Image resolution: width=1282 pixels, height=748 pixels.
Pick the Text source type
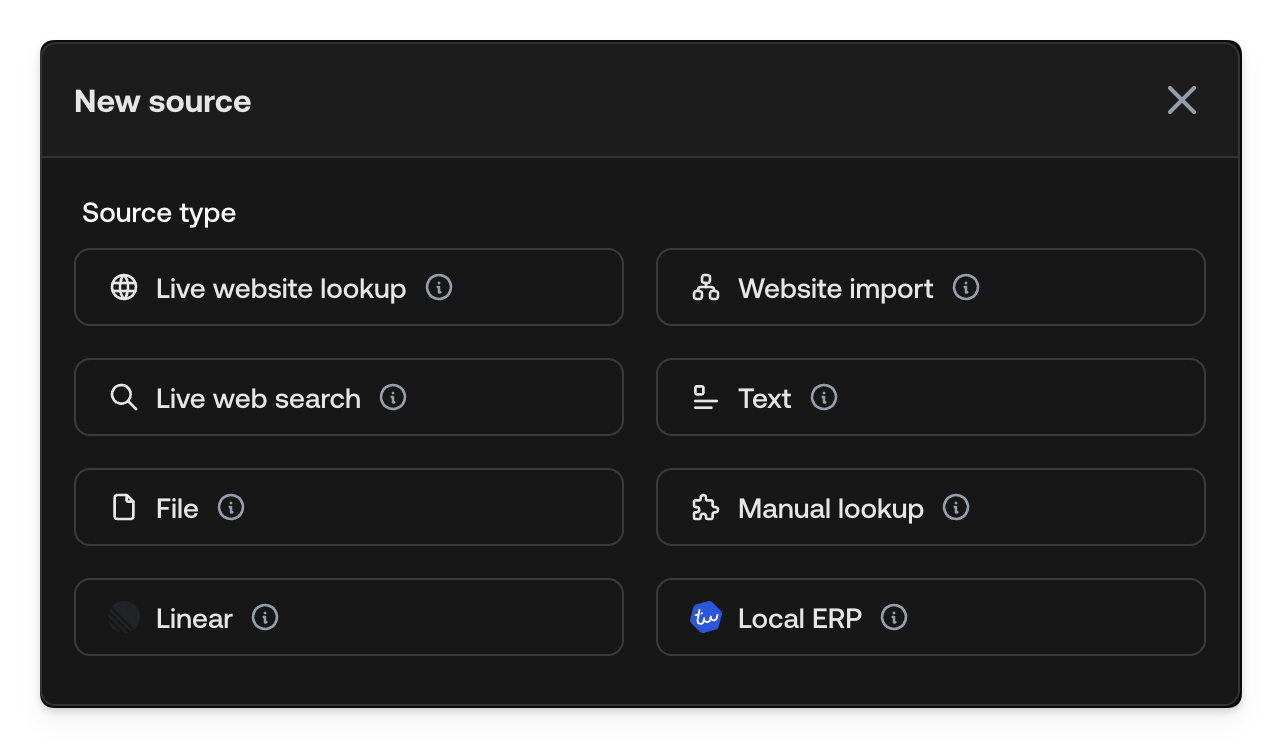[x=931, y=397]
